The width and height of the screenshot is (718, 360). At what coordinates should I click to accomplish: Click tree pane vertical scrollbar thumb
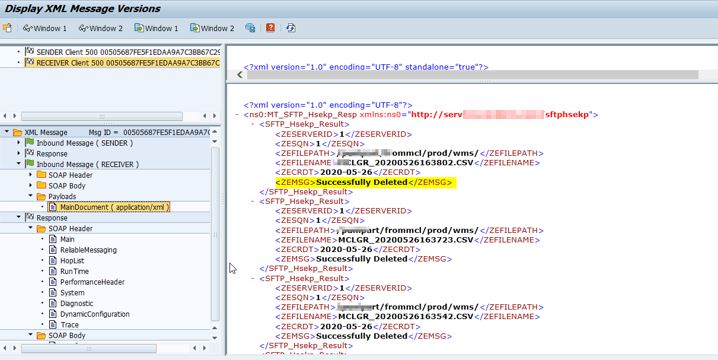tap(215, 233)
